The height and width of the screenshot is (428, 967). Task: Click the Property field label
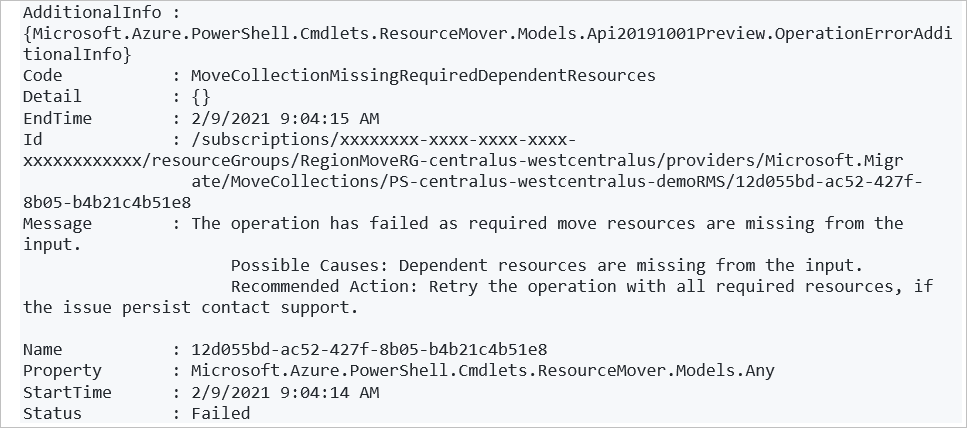[x=62, y=371]
